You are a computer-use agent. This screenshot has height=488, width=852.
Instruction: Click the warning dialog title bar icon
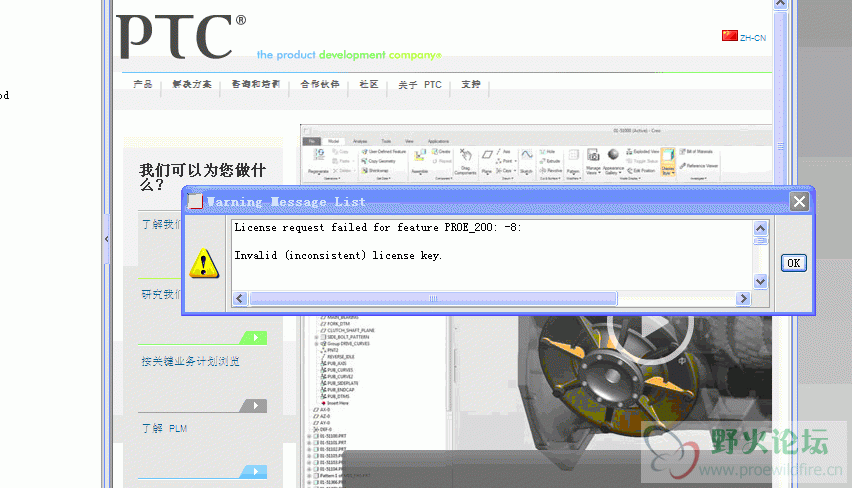point(195,202)
